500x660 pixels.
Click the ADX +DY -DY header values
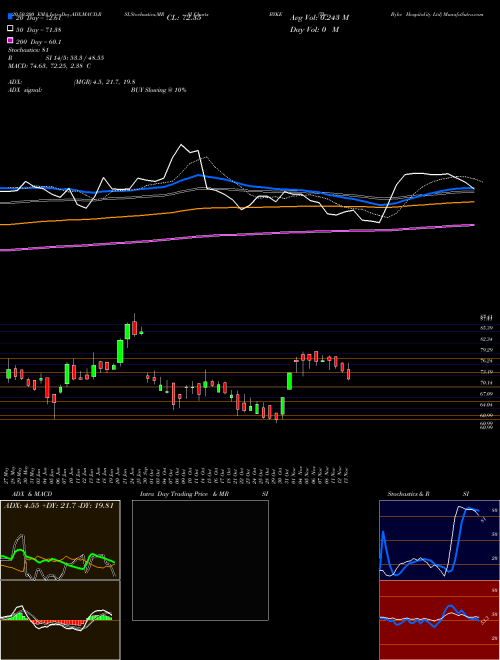coord(59,506)
